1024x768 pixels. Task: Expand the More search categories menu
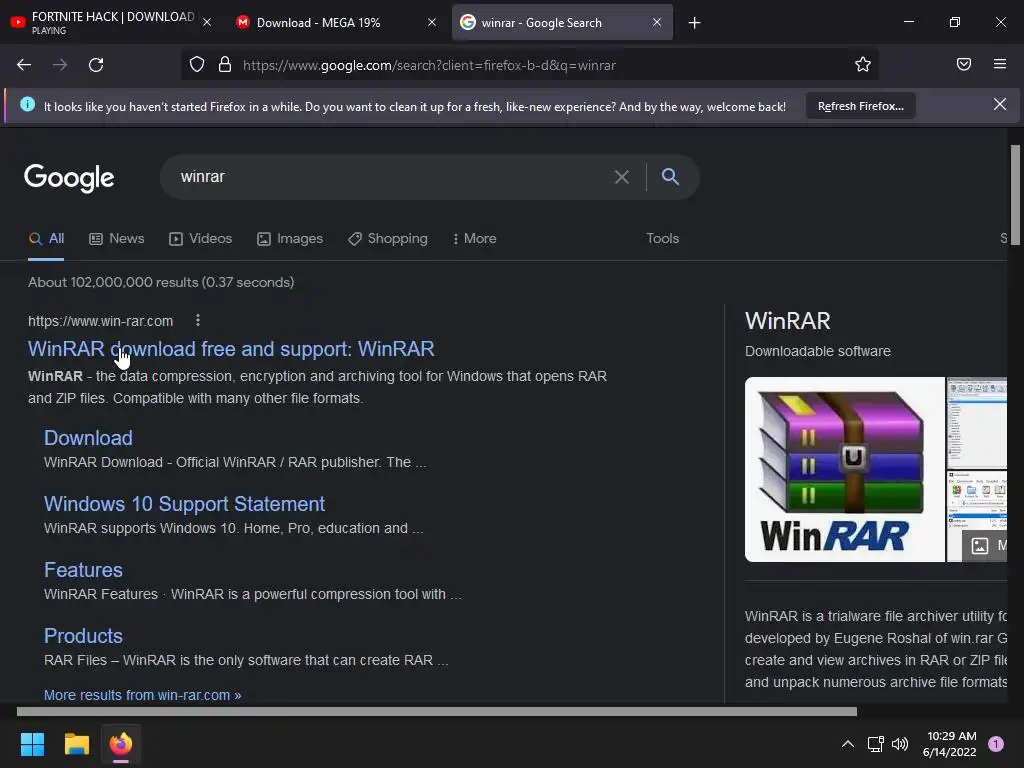pos(475,238)
